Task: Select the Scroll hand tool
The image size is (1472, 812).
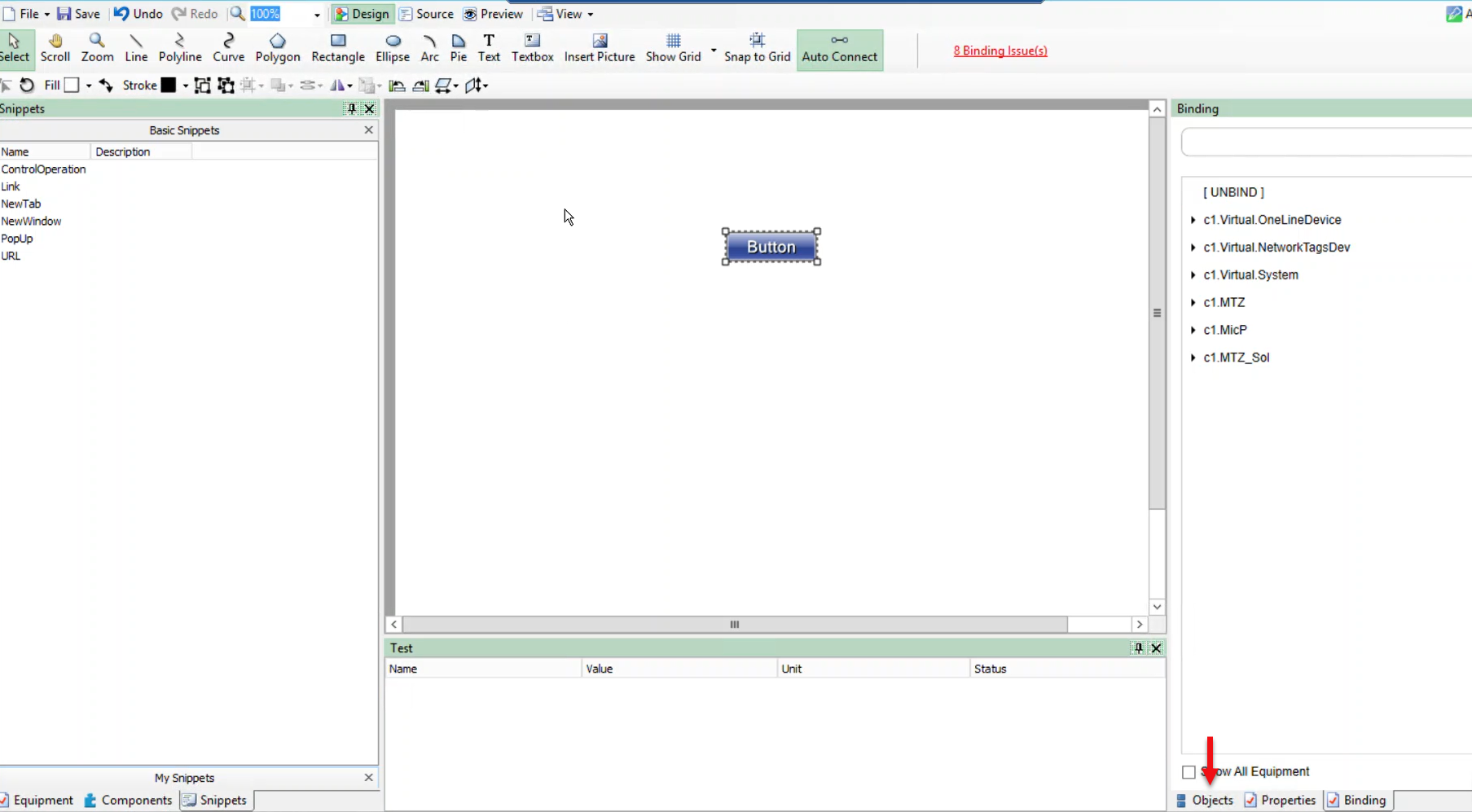Action: pos(55,48)
